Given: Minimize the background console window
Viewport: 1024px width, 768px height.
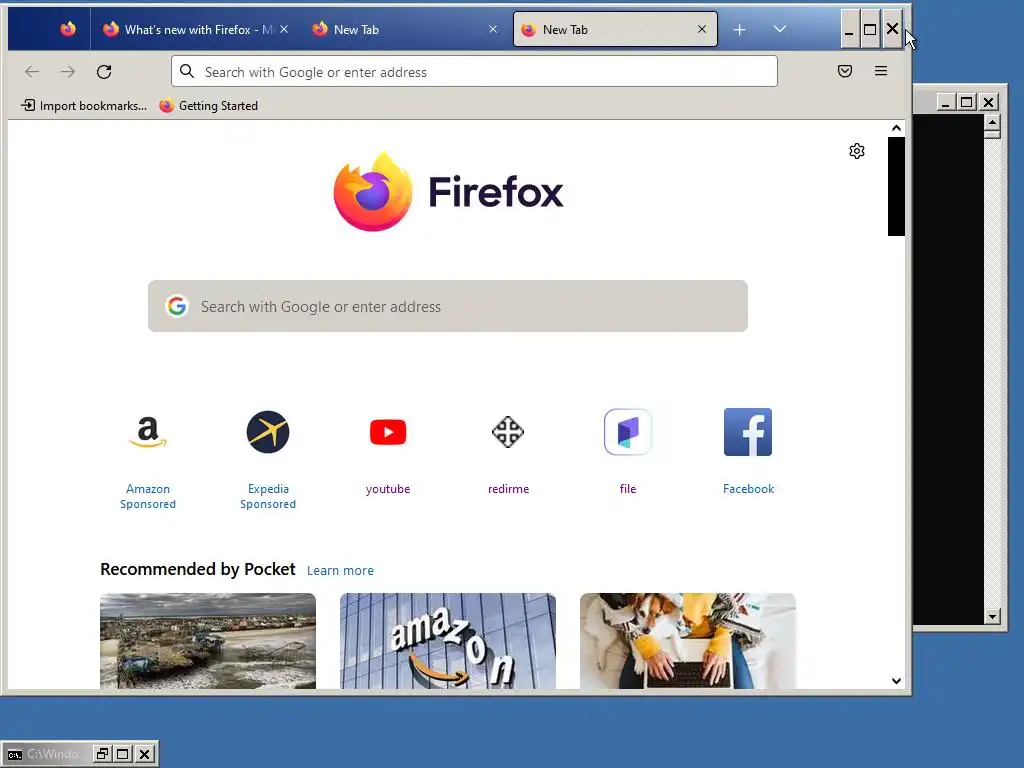Looking at the screenshot, I should (945, 103).
